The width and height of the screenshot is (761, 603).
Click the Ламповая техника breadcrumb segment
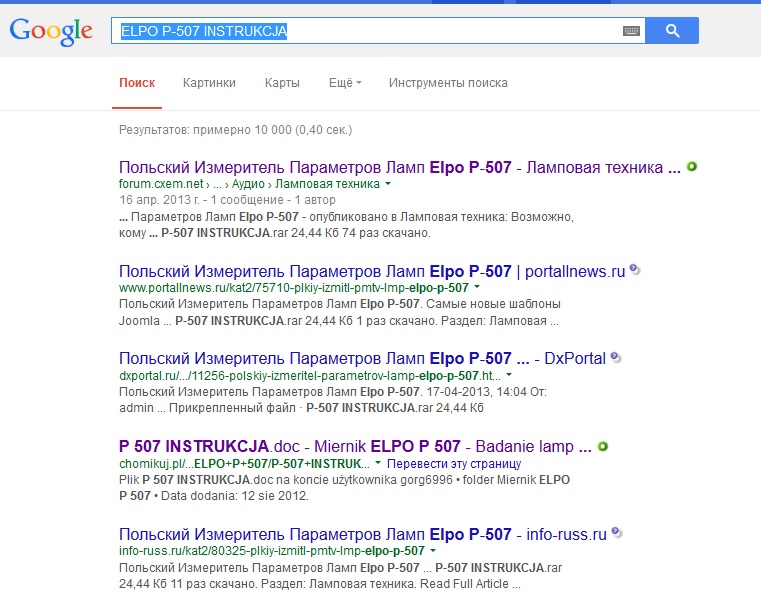point(327,184)
